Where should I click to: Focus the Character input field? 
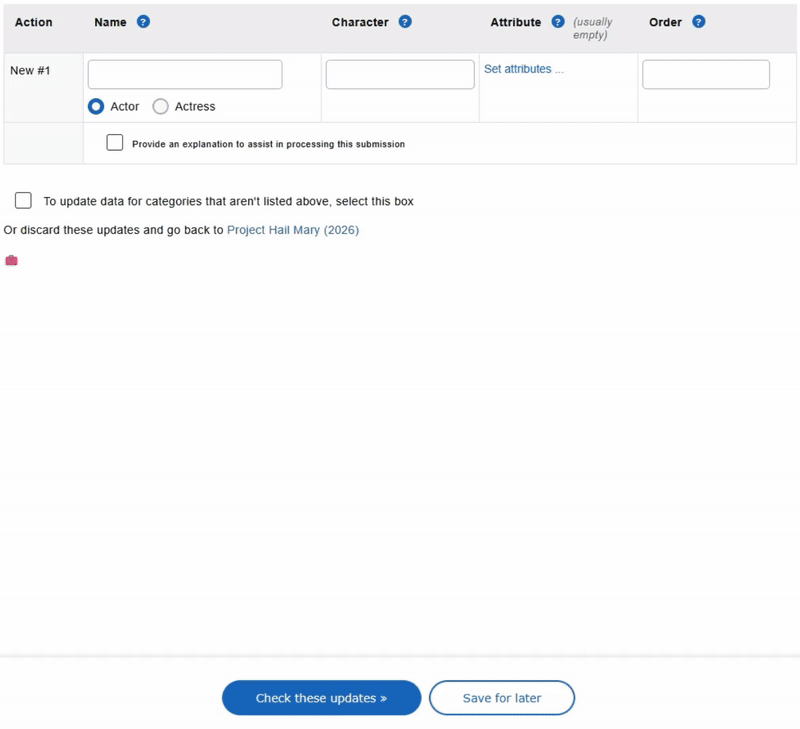pos(400,74)
